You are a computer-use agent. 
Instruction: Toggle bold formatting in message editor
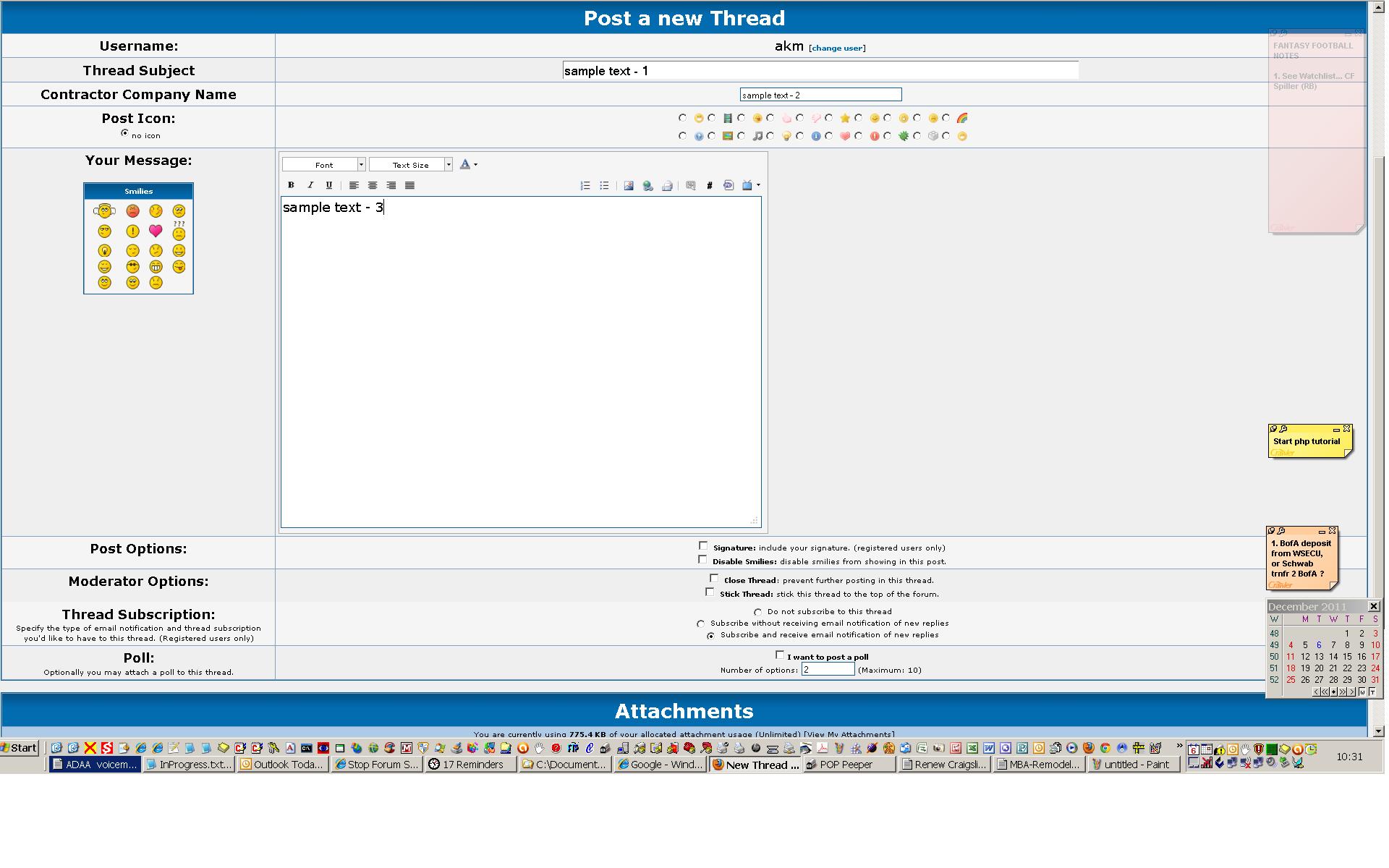[292, 185]
